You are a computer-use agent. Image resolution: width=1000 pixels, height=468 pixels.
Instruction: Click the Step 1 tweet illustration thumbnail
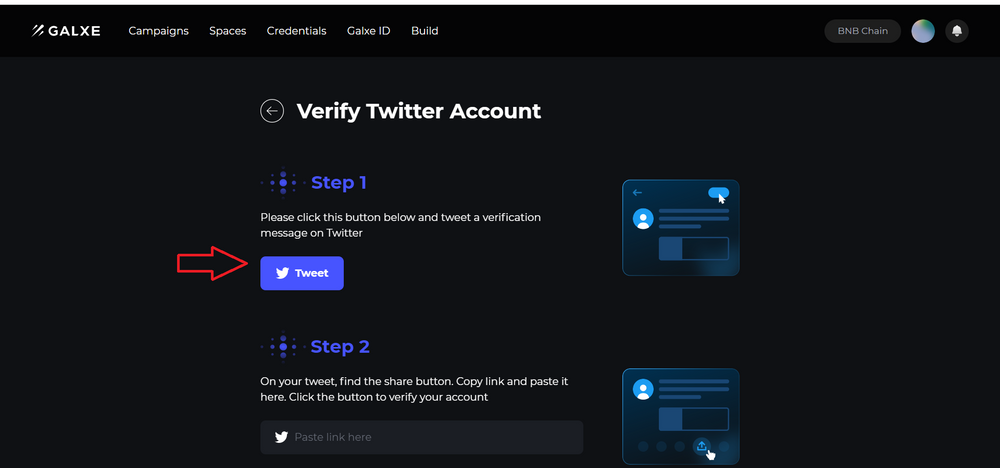[x=680, y=228]
